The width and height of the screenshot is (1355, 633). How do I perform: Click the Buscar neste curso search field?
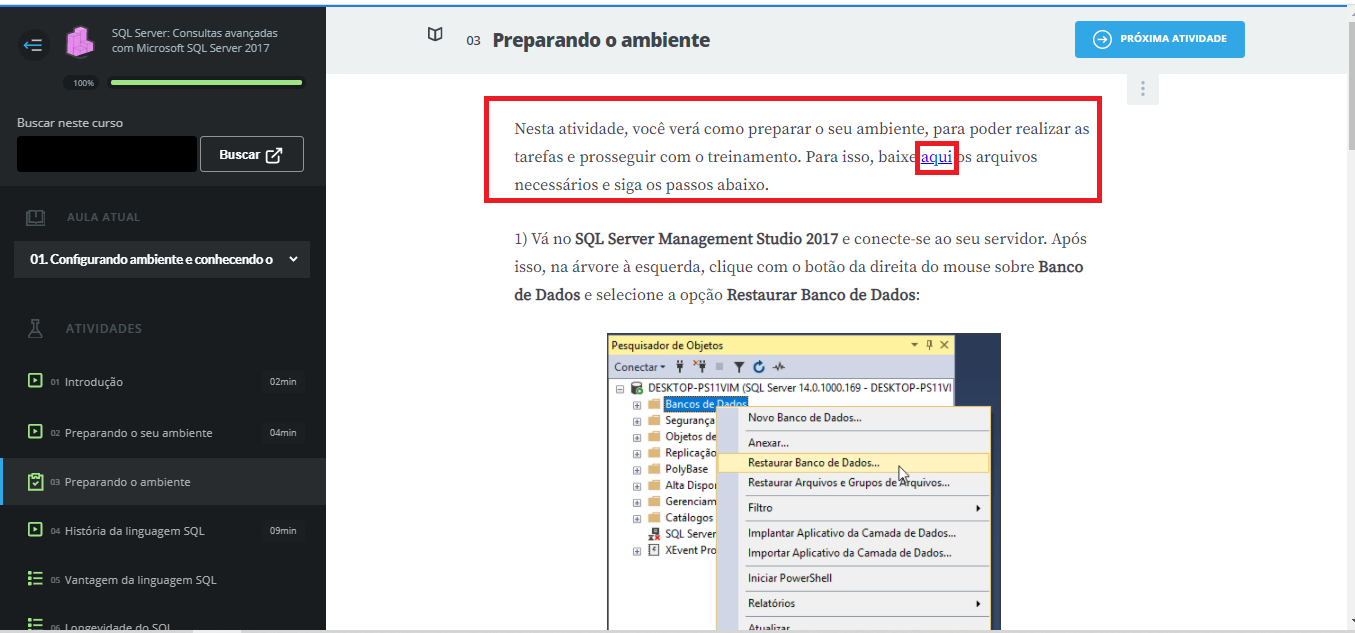(107, 154)
